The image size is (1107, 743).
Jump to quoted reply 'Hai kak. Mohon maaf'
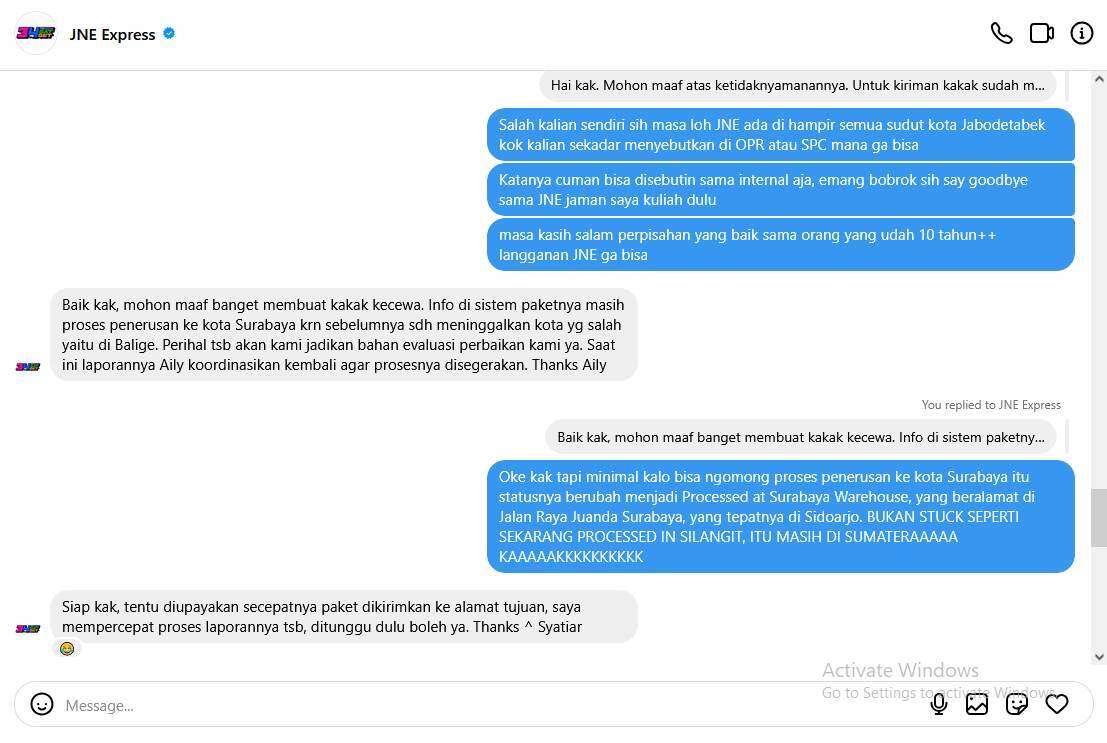[x=798, y=85]
